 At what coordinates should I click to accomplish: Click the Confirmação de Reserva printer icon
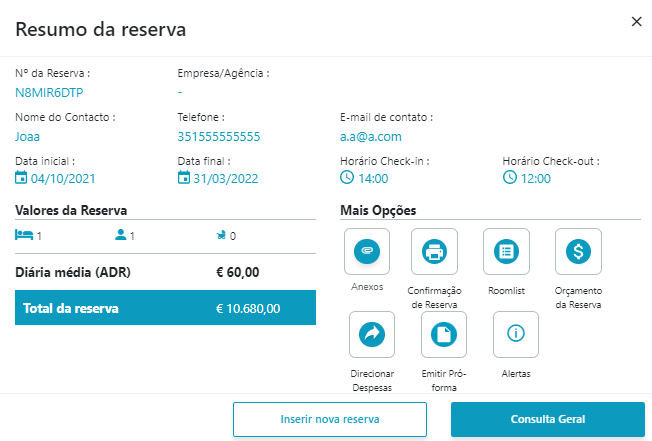tap(435, 252)
